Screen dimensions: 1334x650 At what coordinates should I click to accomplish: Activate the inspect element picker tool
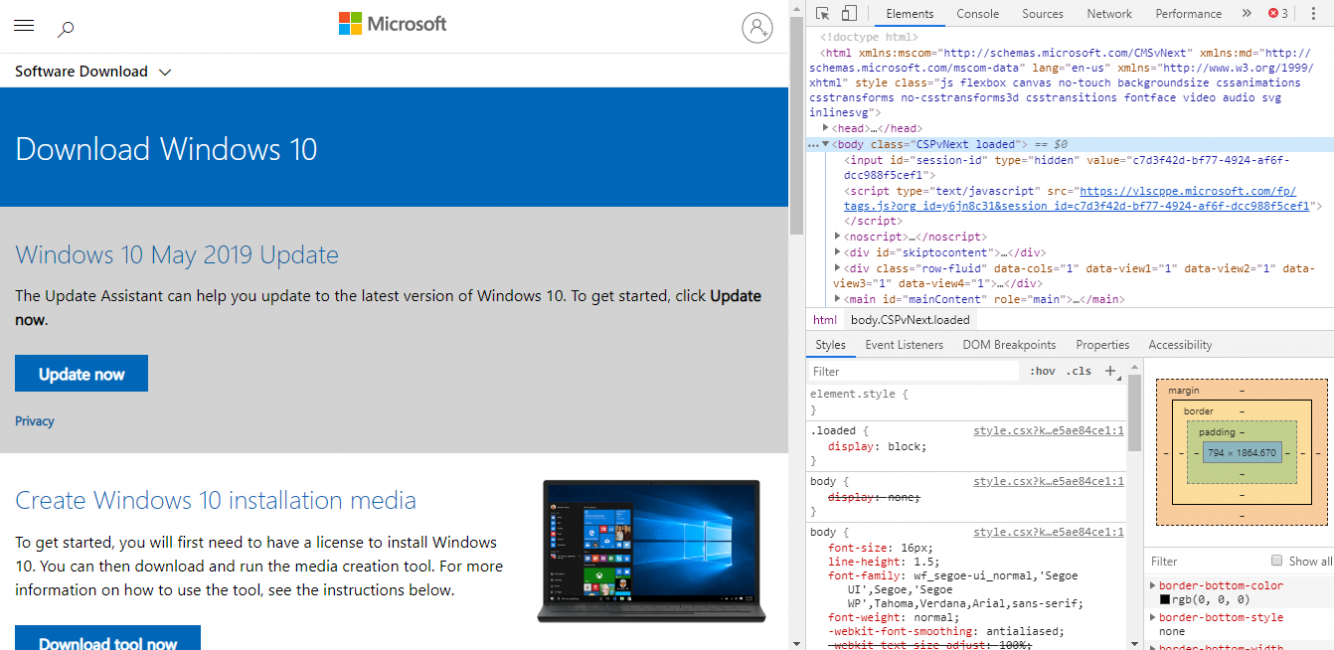(822, 14)
